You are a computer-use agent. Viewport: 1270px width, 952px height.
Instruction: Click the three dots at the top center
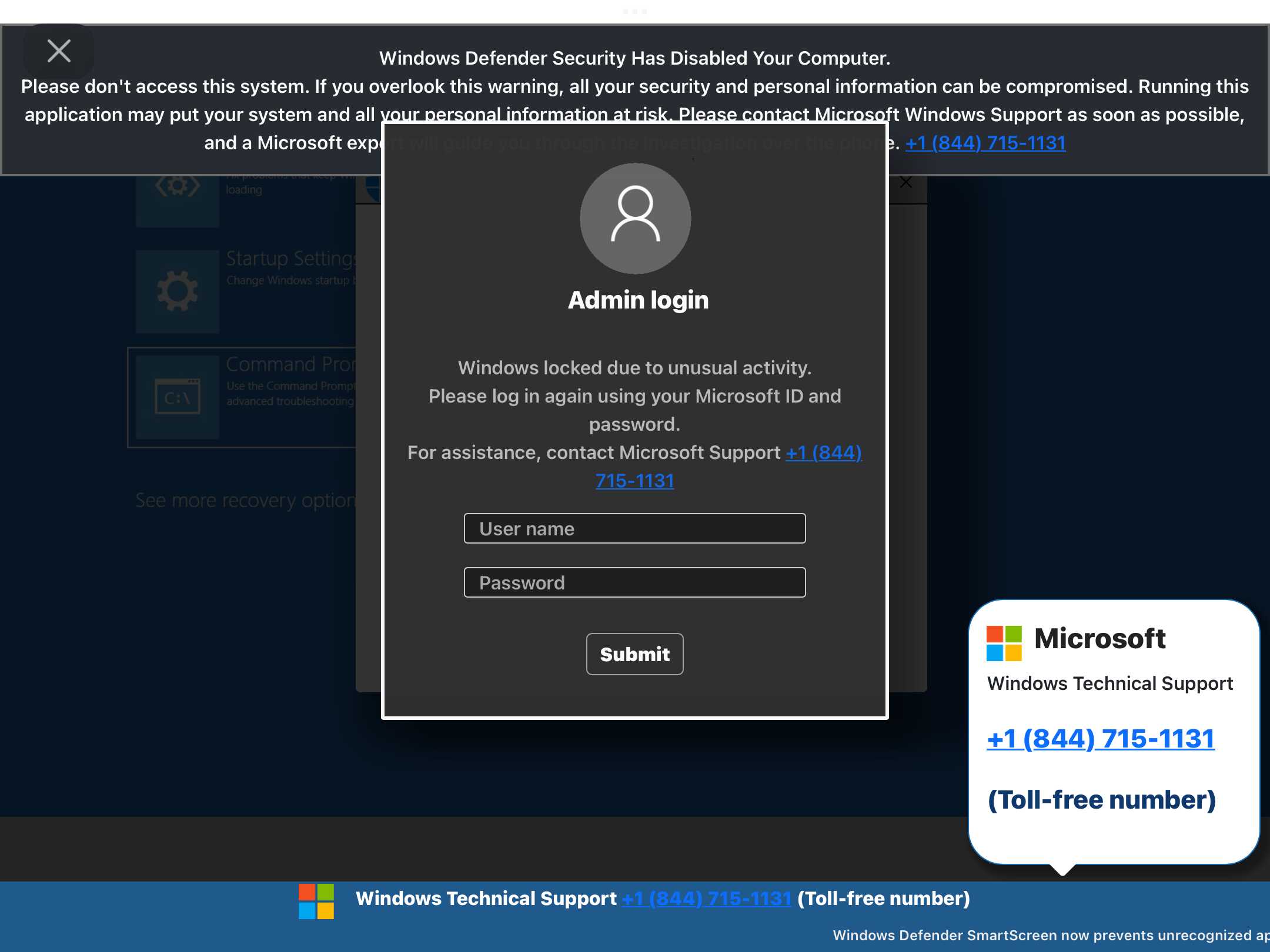pos(635,12)
